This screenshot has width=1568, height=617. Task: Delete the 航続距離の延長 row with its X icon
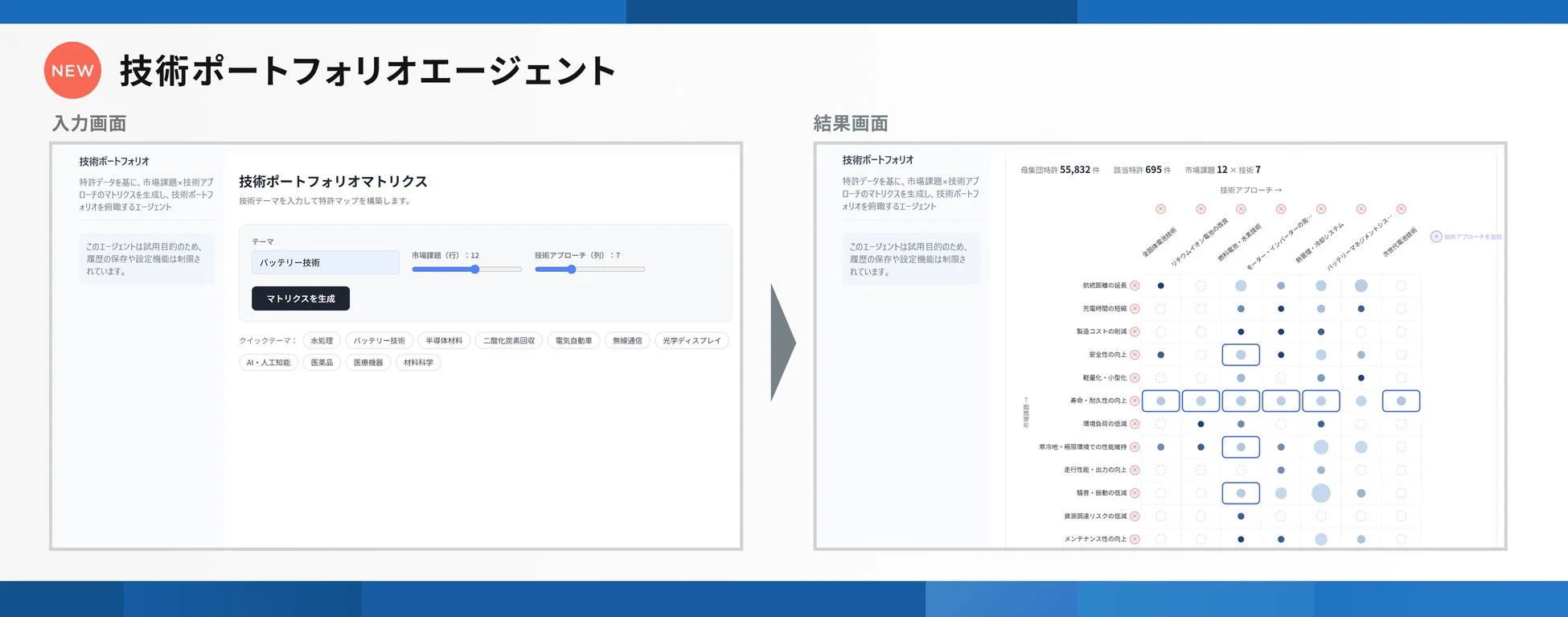pos(1135,286)
